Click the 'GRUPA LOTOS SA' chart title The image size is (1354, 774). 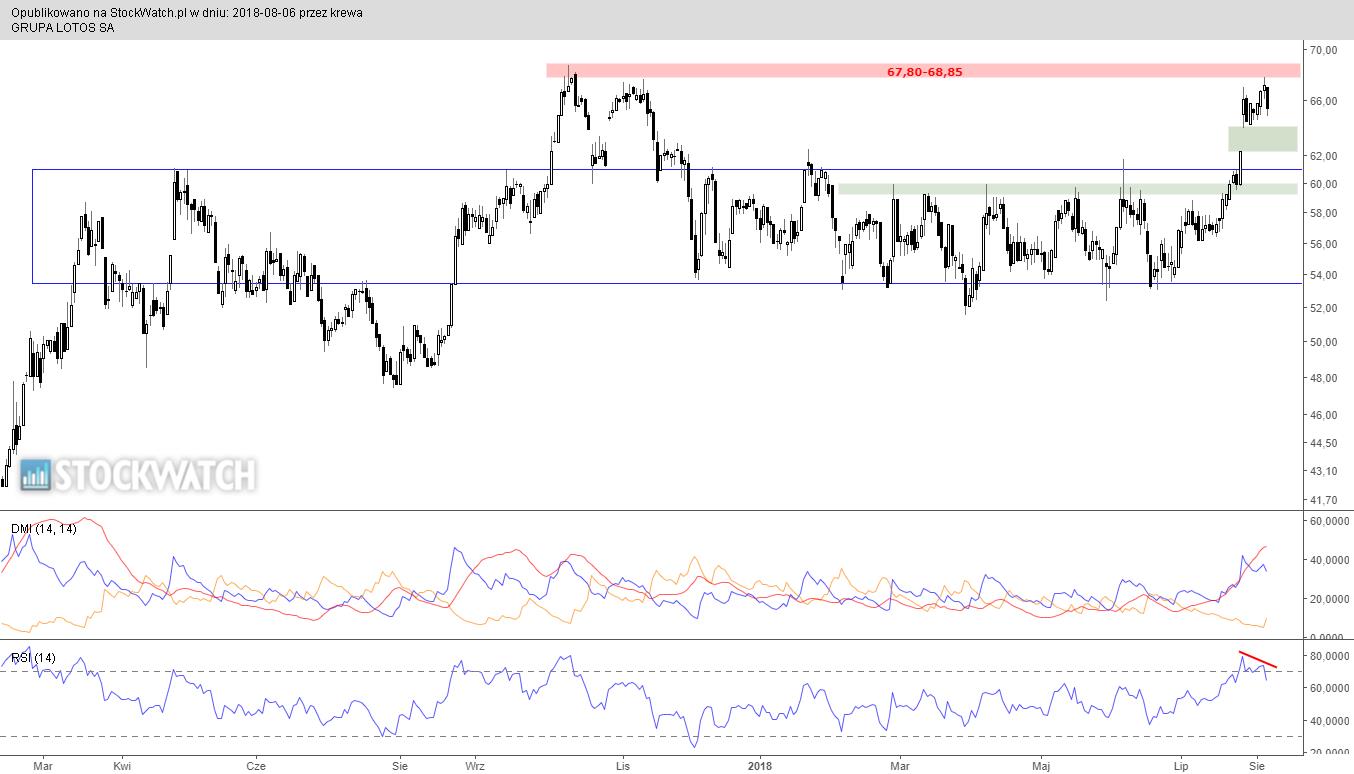click(x=62, y=28)
